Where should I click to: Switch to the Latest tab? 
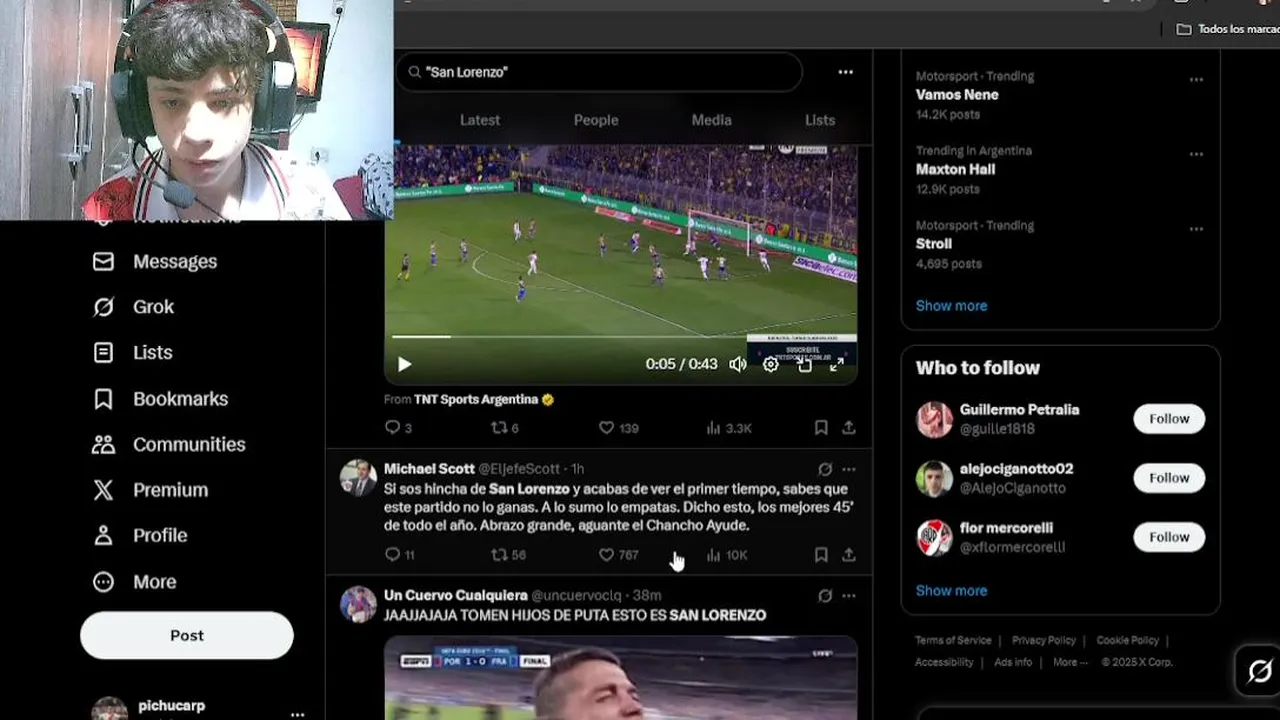click(480, 120)
